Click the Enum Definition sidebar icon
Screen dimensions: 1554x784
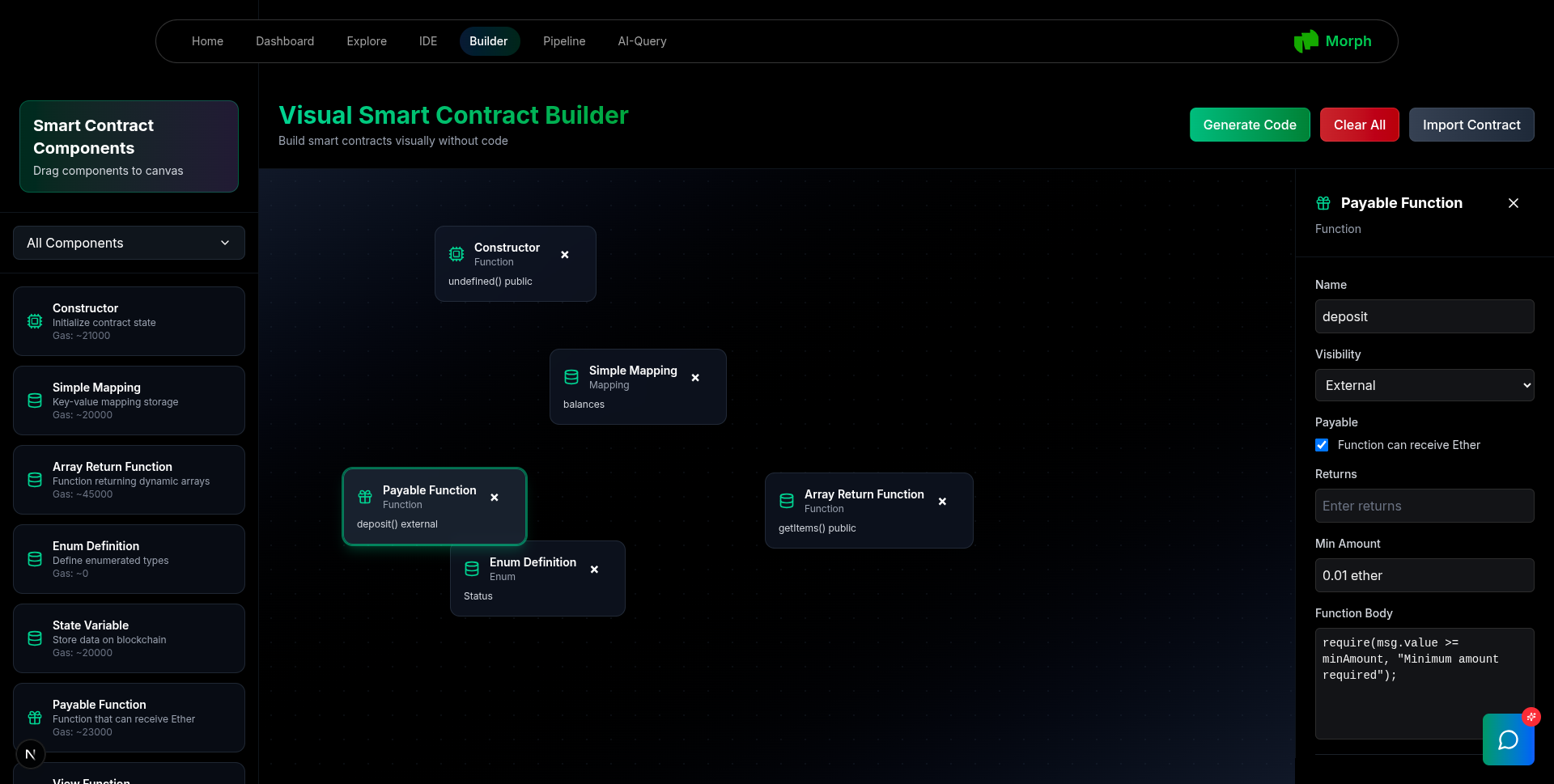point(35,559)
